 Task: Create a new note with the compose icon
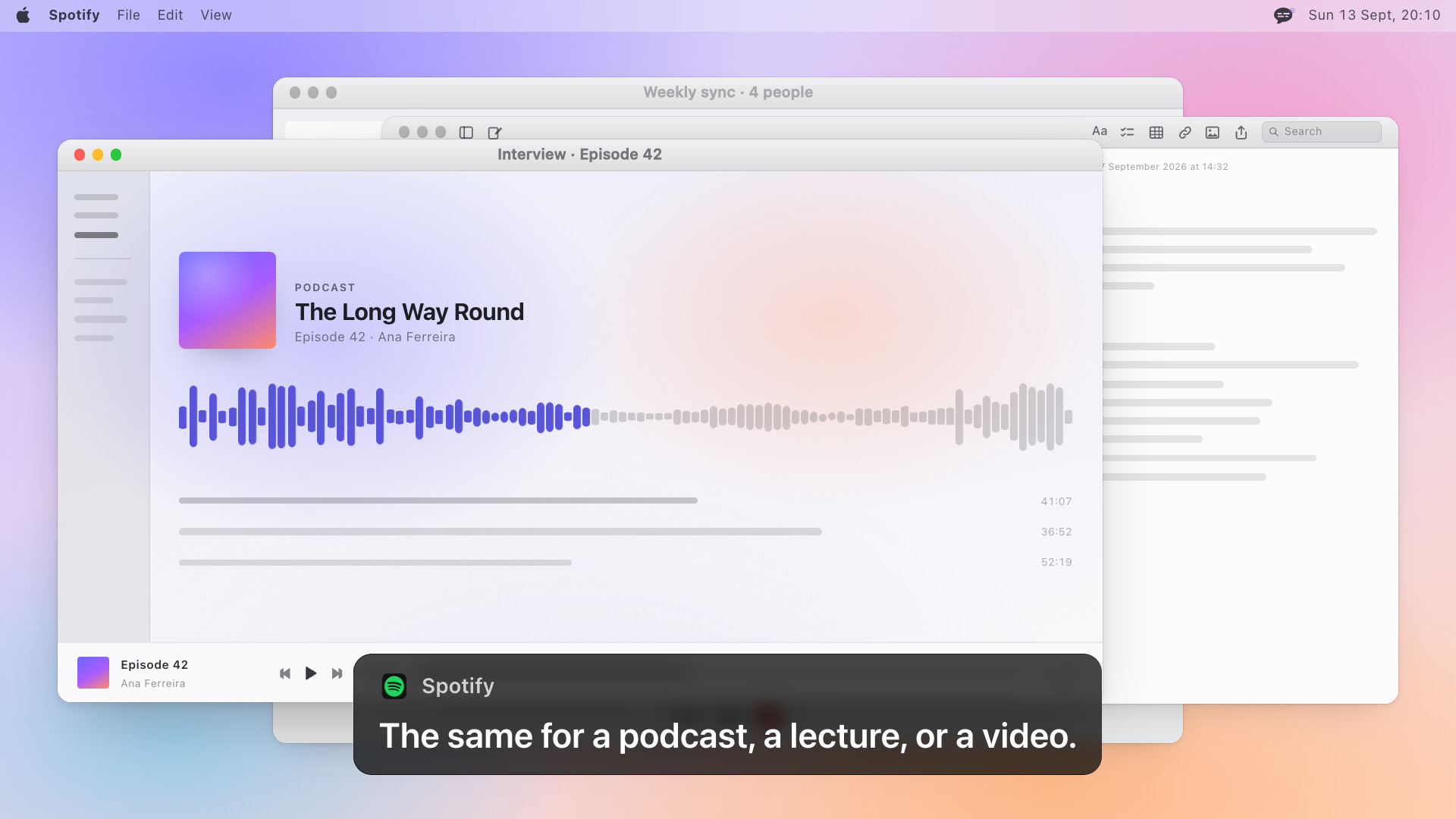(x=494, y=133)
